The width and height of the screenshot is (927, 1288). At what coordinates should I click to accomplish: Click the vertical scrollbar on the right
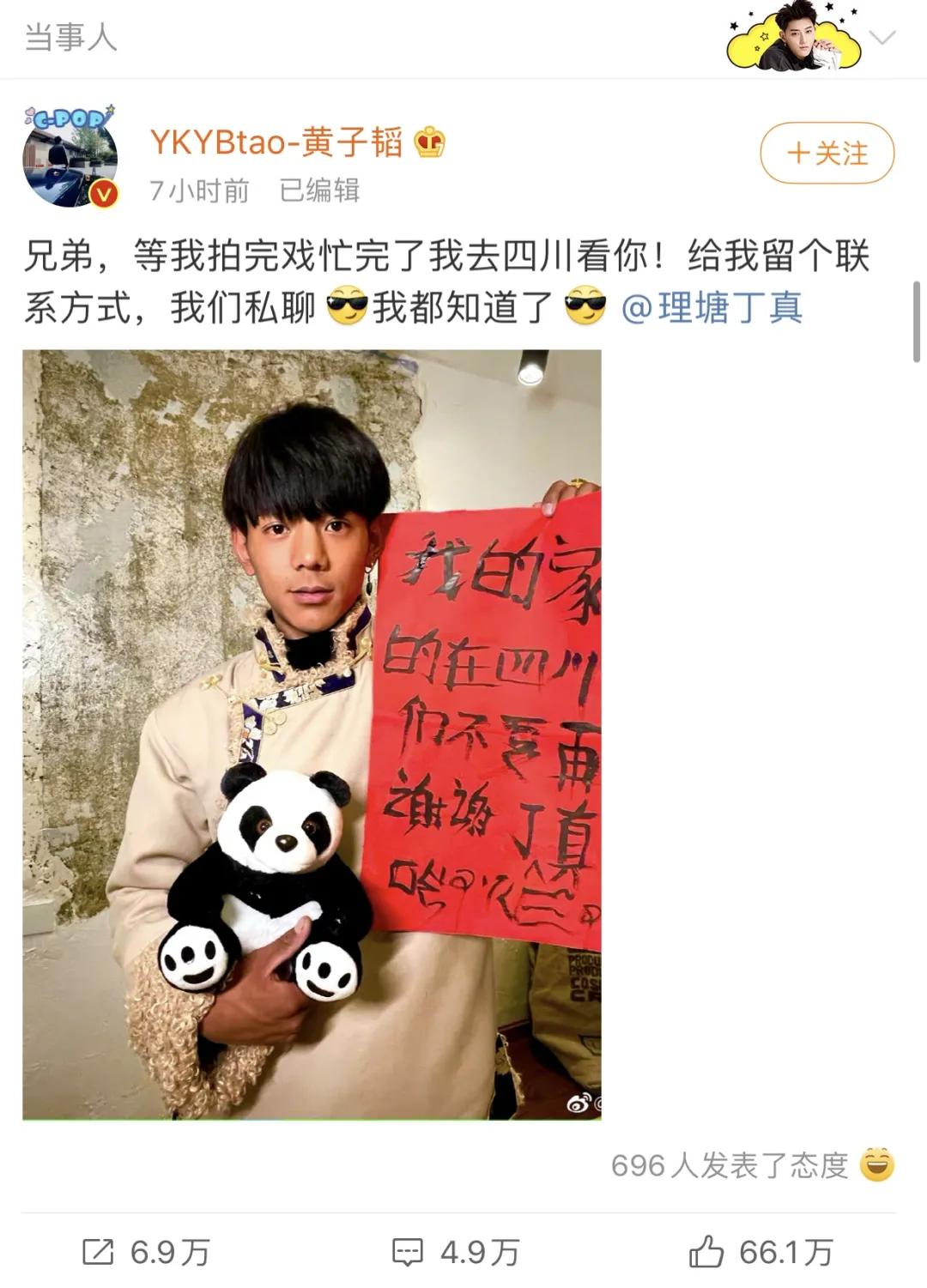(x=917, y=323)
